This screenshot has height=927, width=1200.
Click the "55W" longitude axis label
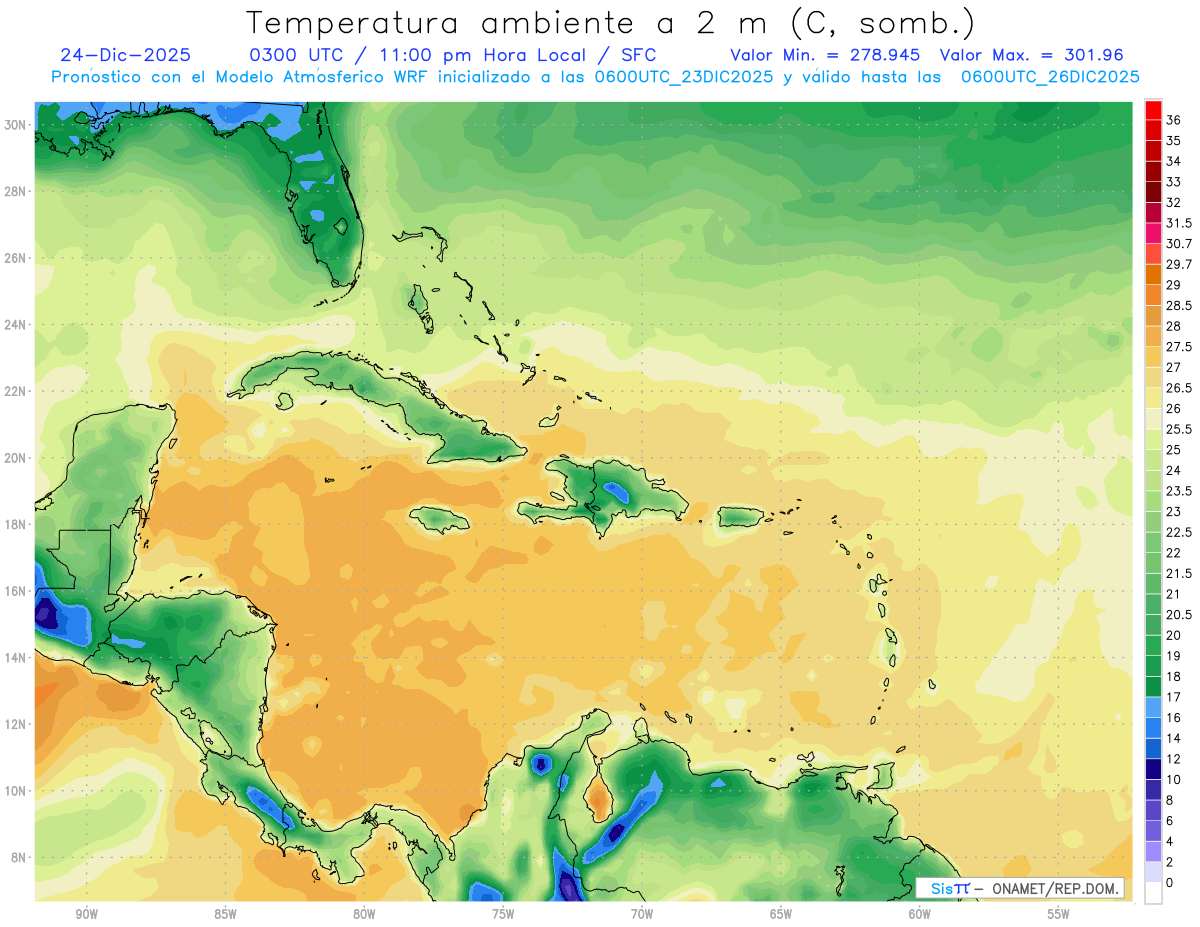point(1059,914)
